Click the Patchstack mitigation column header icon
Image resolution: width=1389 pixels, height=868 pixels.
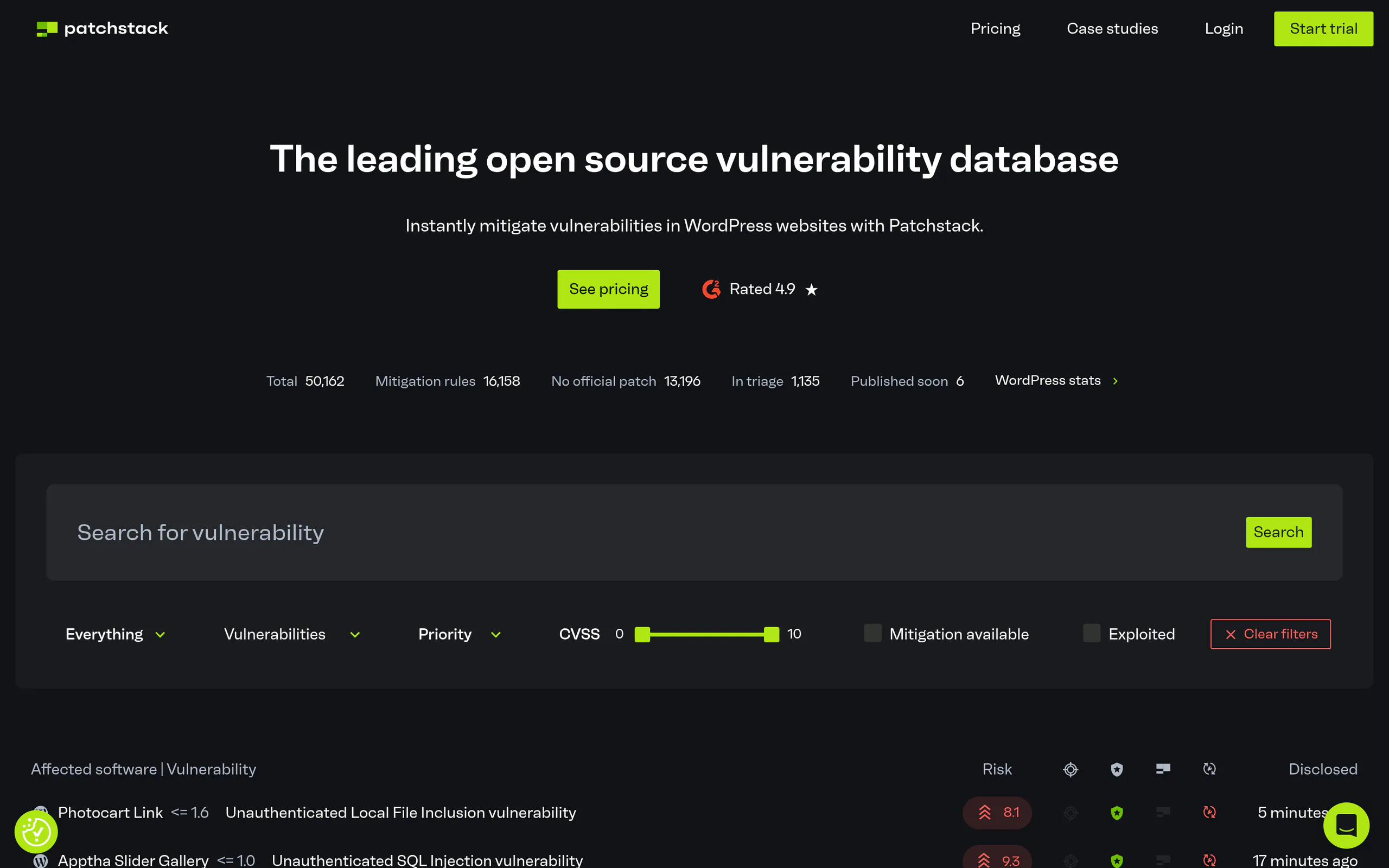pyautogui.click(x=1163, y=769)
